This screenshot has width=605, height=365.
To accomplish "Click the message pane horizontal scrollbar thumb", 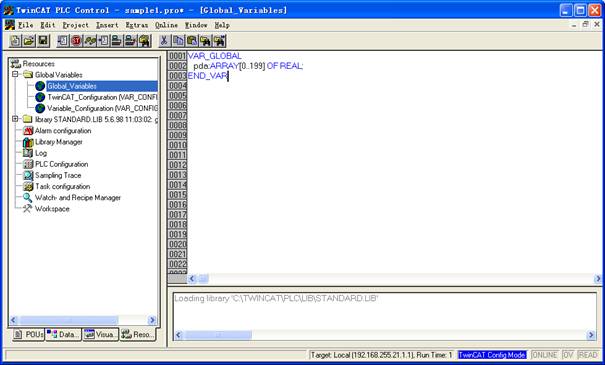I will click(218, 335).
